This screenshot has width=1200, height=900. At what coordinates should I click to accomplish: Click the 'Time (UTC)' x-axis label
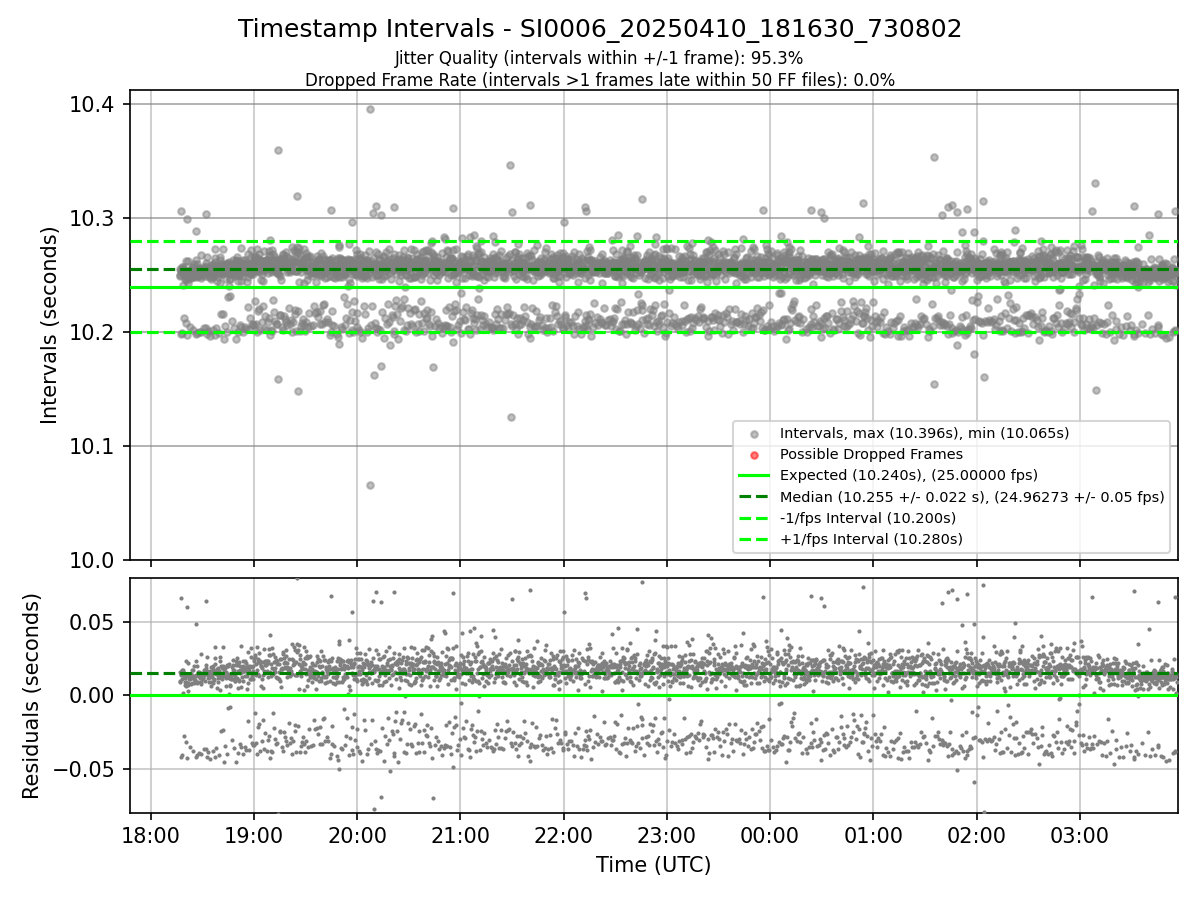pos(653,865)
